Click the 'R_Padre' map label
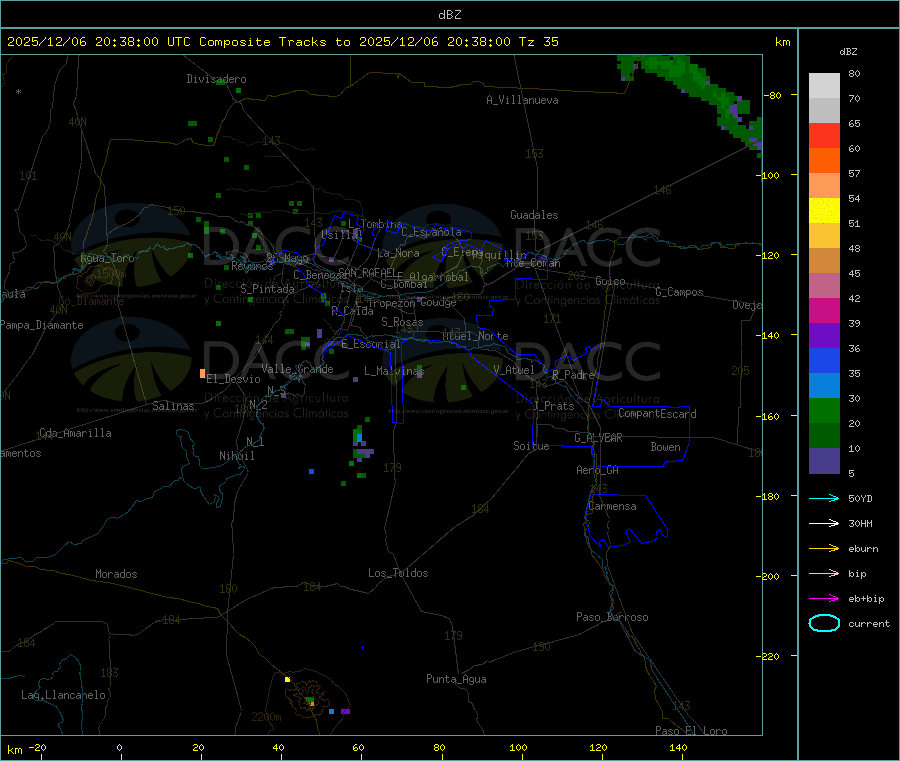This screenshot has width=900, height=761. click(573, 375)
